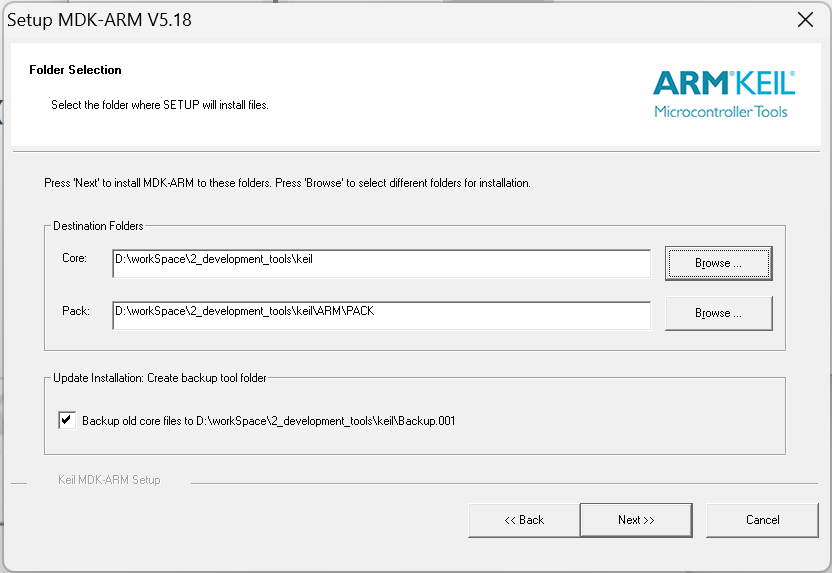
Task: Cancel the MDK-ARM installation
Action: coord(762,520)
